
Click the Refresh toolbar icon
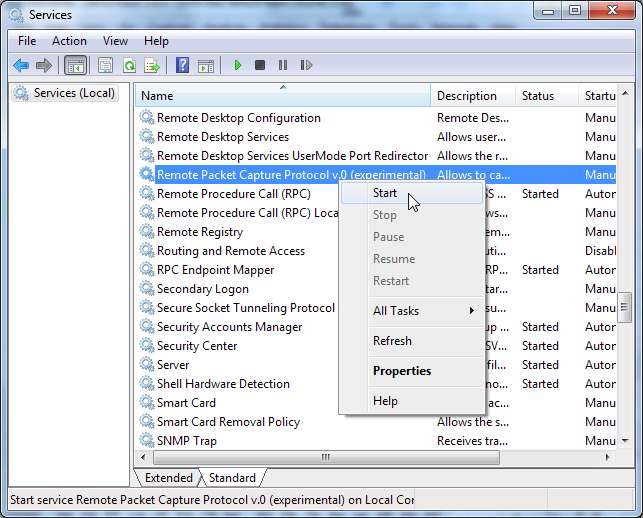129,66
